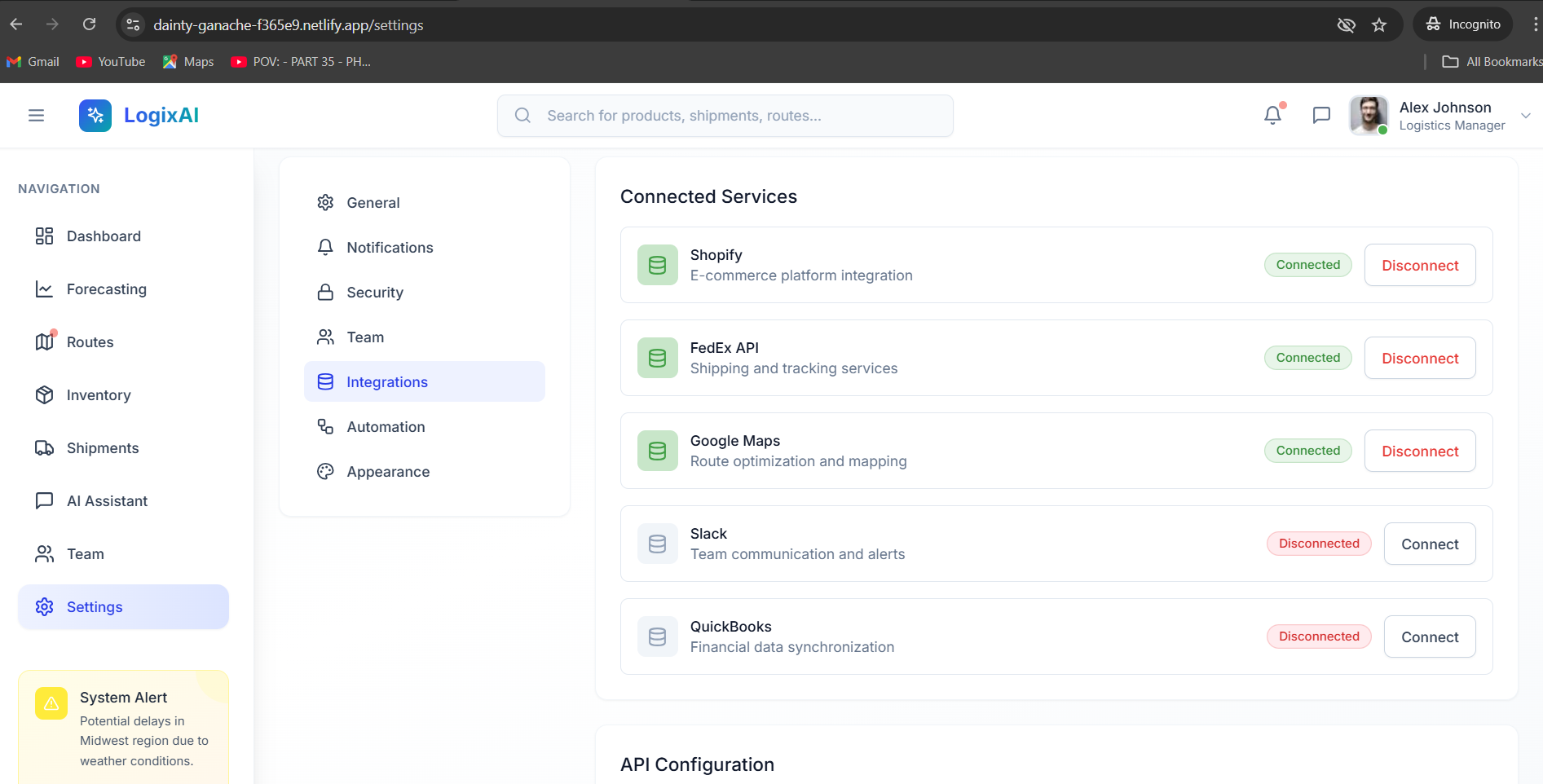The image size is (1543, 784).
Task: Click the FedEx API service icon
Action: (x=658, y=358)
